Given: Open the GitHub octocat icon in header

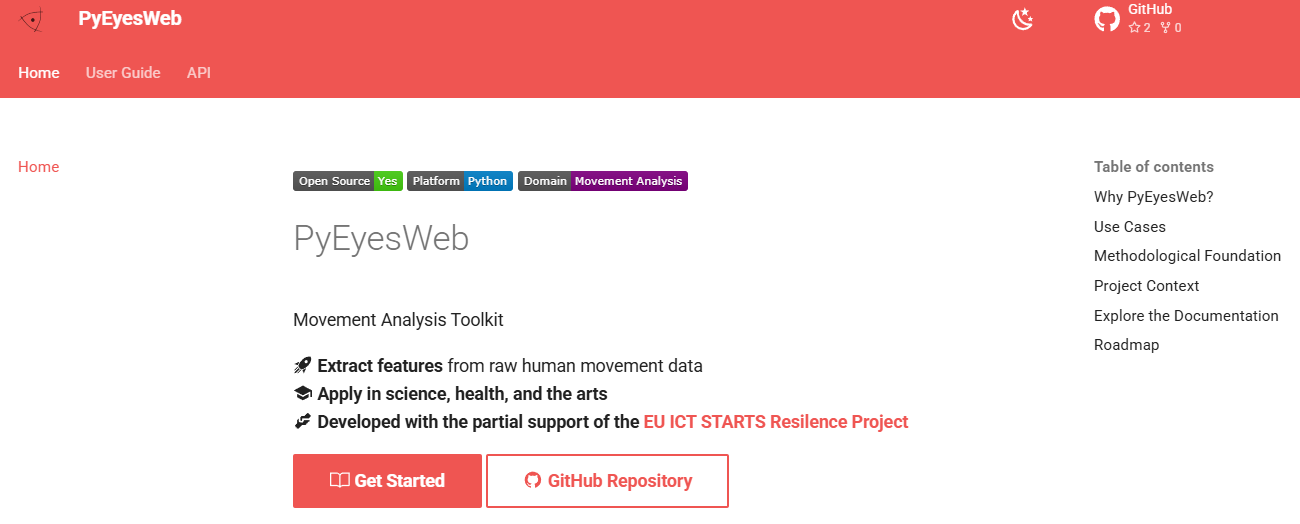Looking at the screenshot, I should pyautogui.click(x=1107, y=19).
